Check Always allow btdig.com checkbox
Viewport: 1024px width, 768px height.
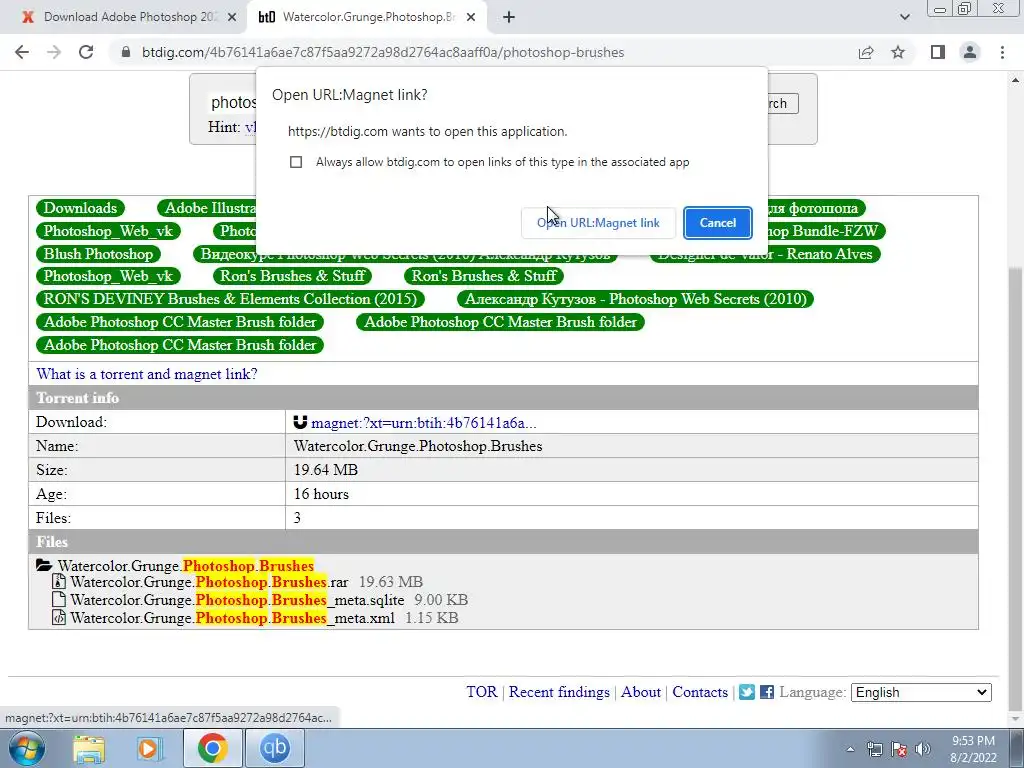(x=296, y=162)
